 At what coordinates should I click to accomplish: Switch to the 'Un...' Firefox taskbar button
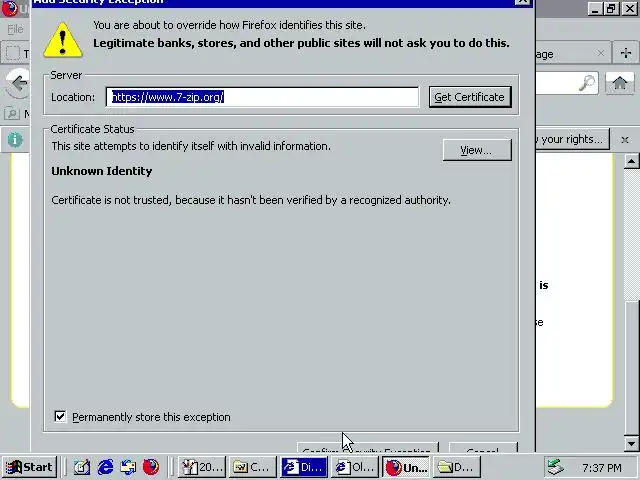click(x=406, y=467)
